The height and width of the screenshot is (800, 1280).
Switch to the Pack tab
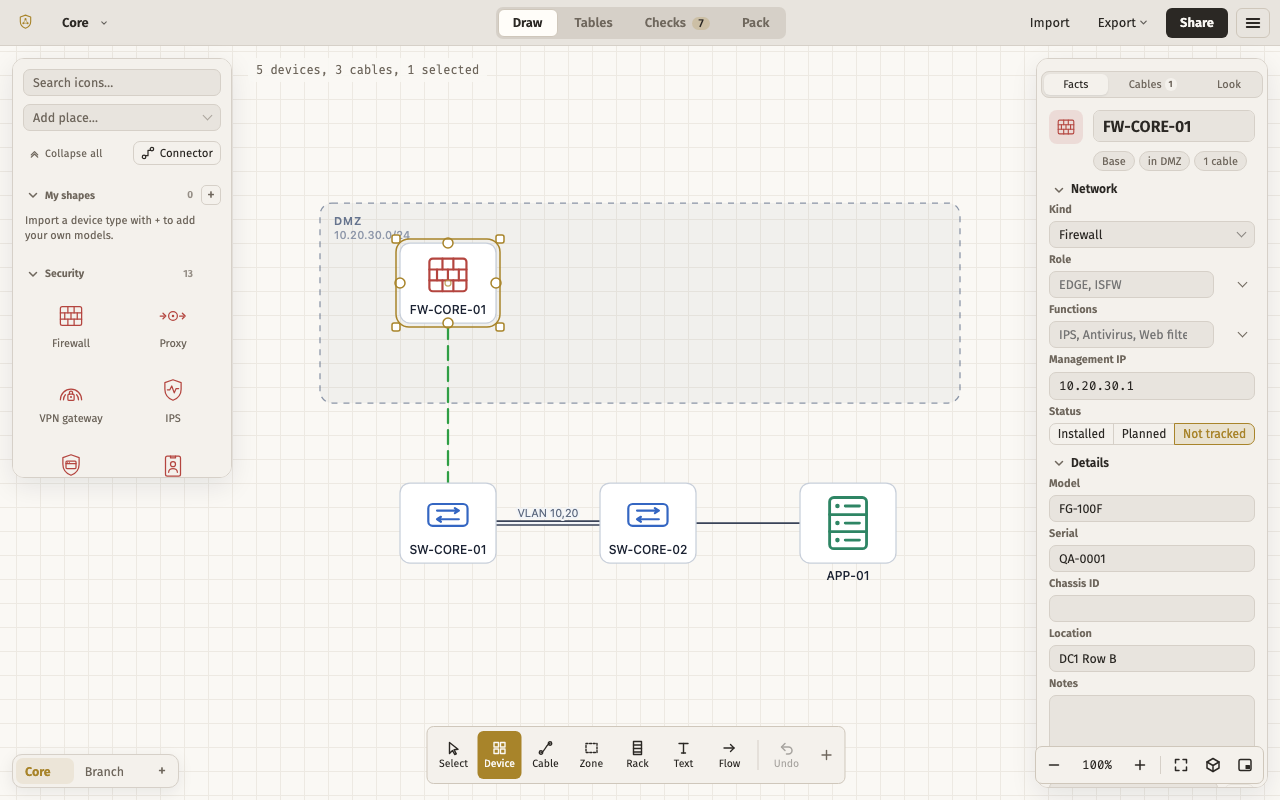tap(756, 23)
